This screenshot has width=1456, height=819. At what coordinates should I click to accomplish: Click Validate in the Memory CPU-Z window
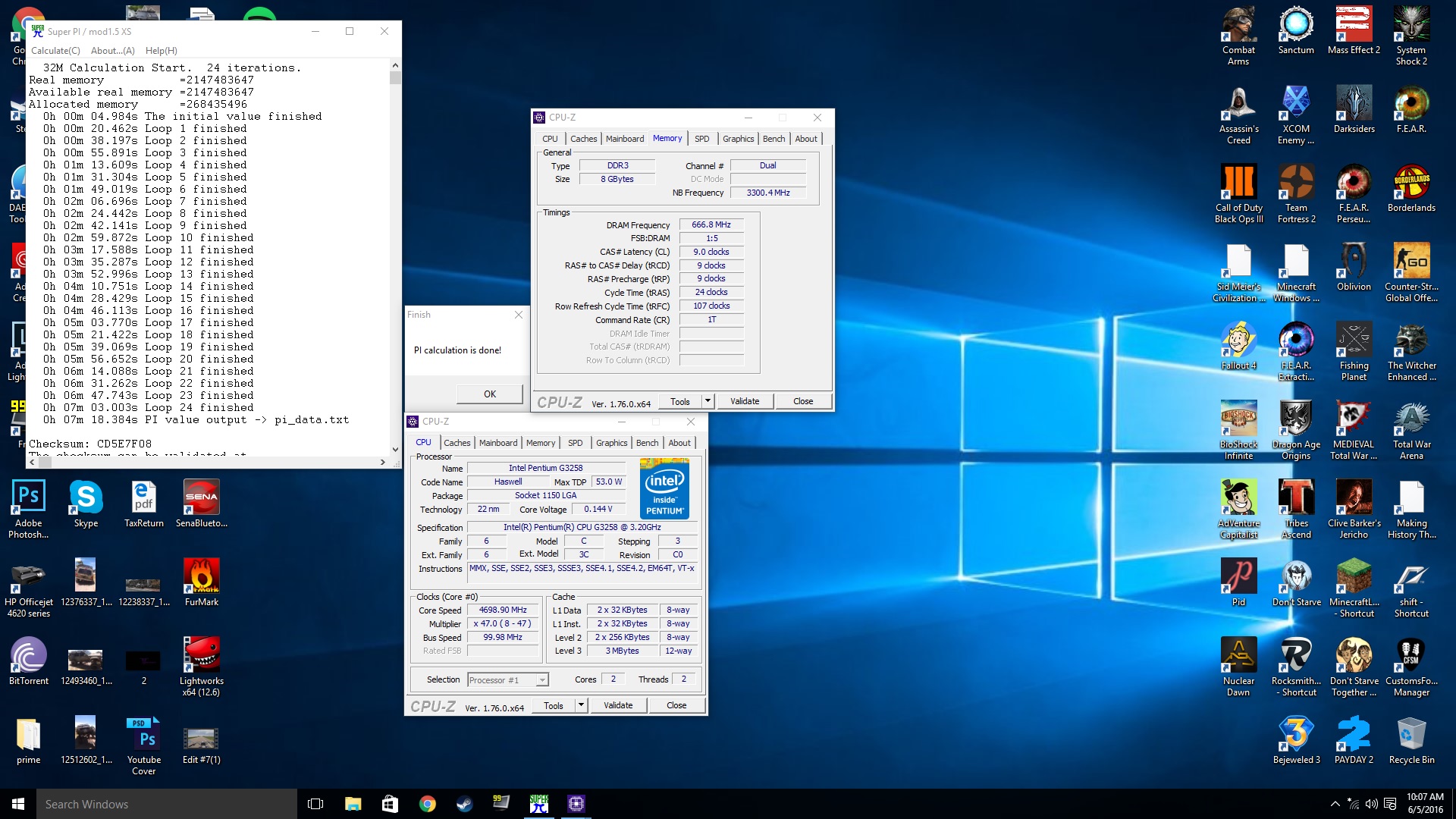745,401
